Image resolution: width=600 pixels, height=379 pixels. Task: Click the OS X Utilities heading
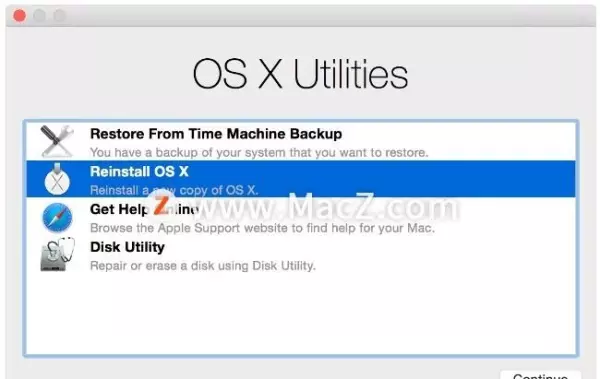click(x=300, y=74)
